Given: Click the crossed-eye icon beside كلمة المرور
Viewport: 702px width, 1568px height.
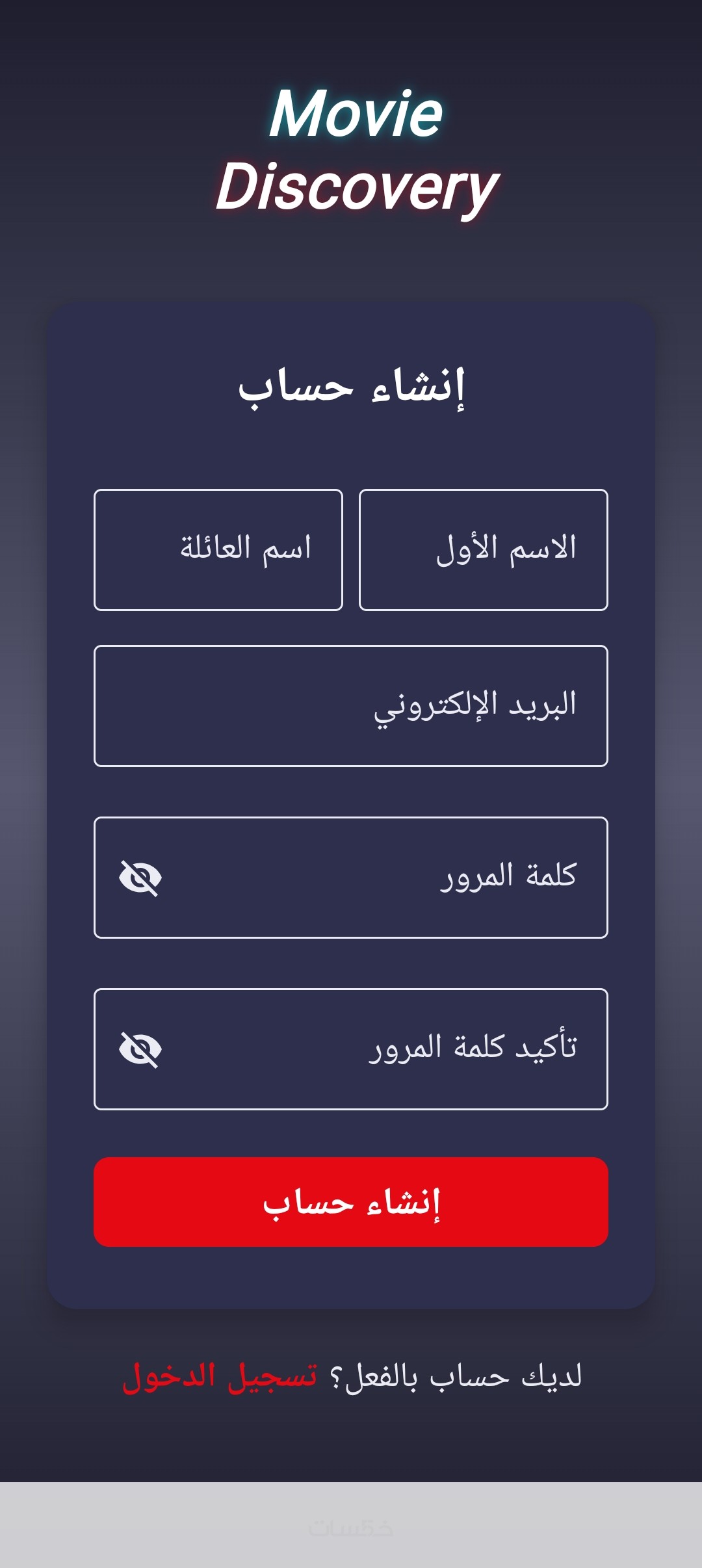Looking at the screenshot, I should click(x=140, y=878).
